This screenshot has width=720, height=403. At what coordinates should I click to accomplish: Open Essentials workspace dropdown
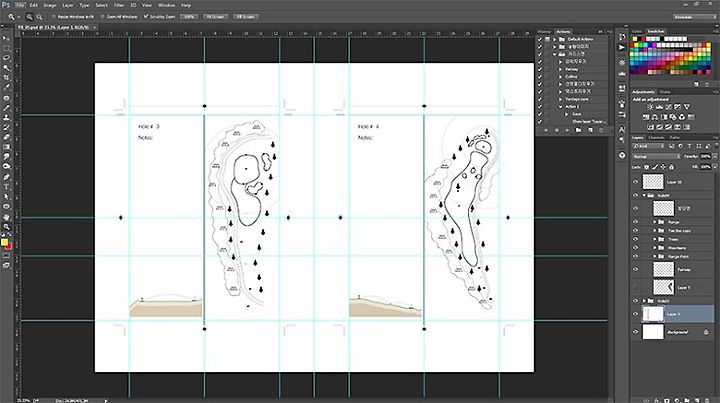(x=694, y=17)
